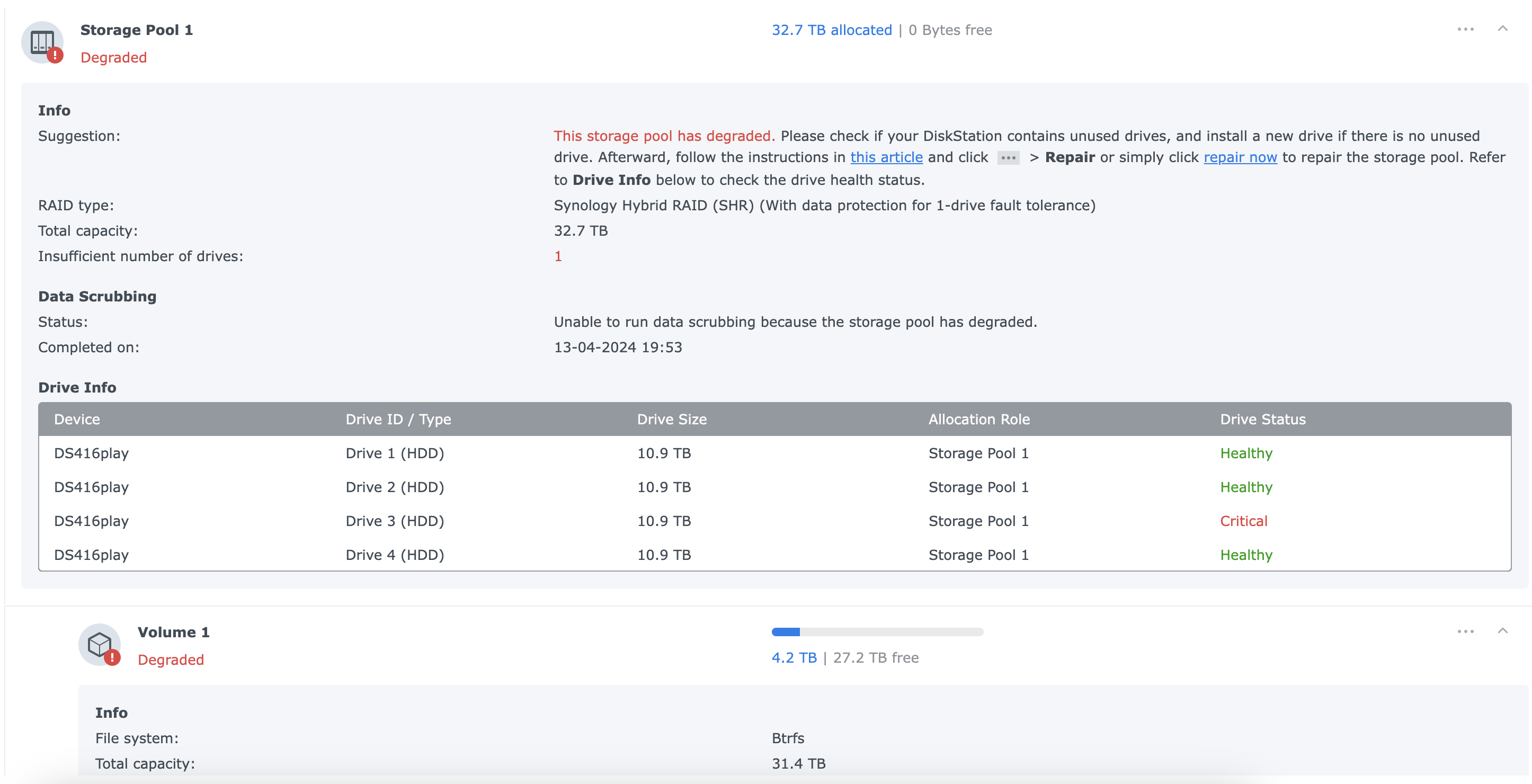Click the Critical status of Drive 3
Screen dimensions: 1532x784
coord(1243,521)
